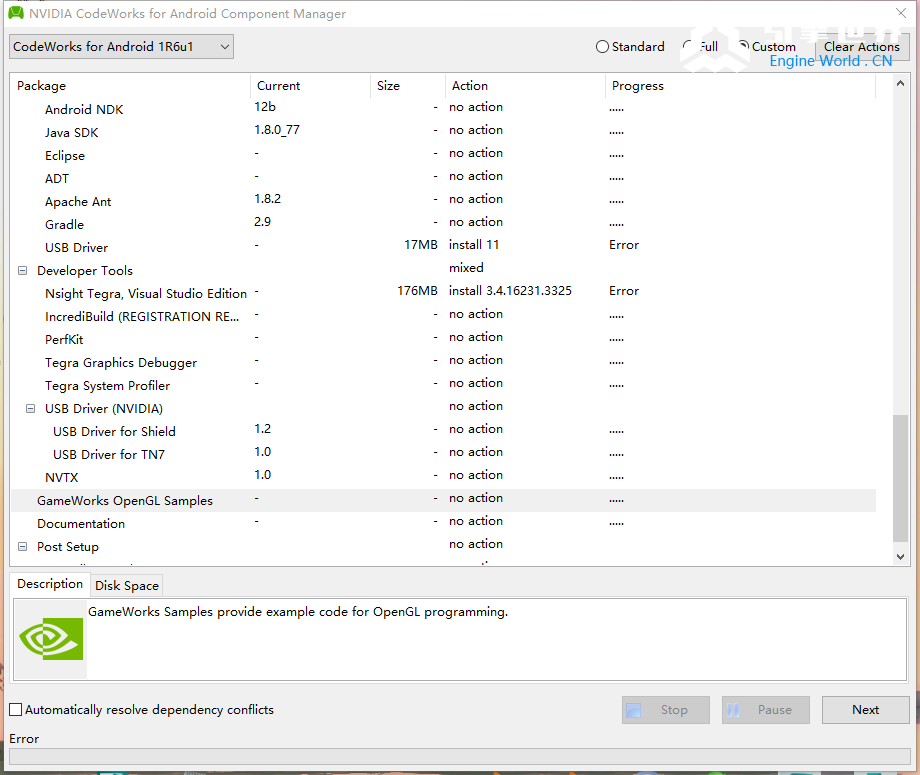Enable automatically resolve dependency conflicts checkbox
This screenshot has height=775, width=920.
[16, 709]
